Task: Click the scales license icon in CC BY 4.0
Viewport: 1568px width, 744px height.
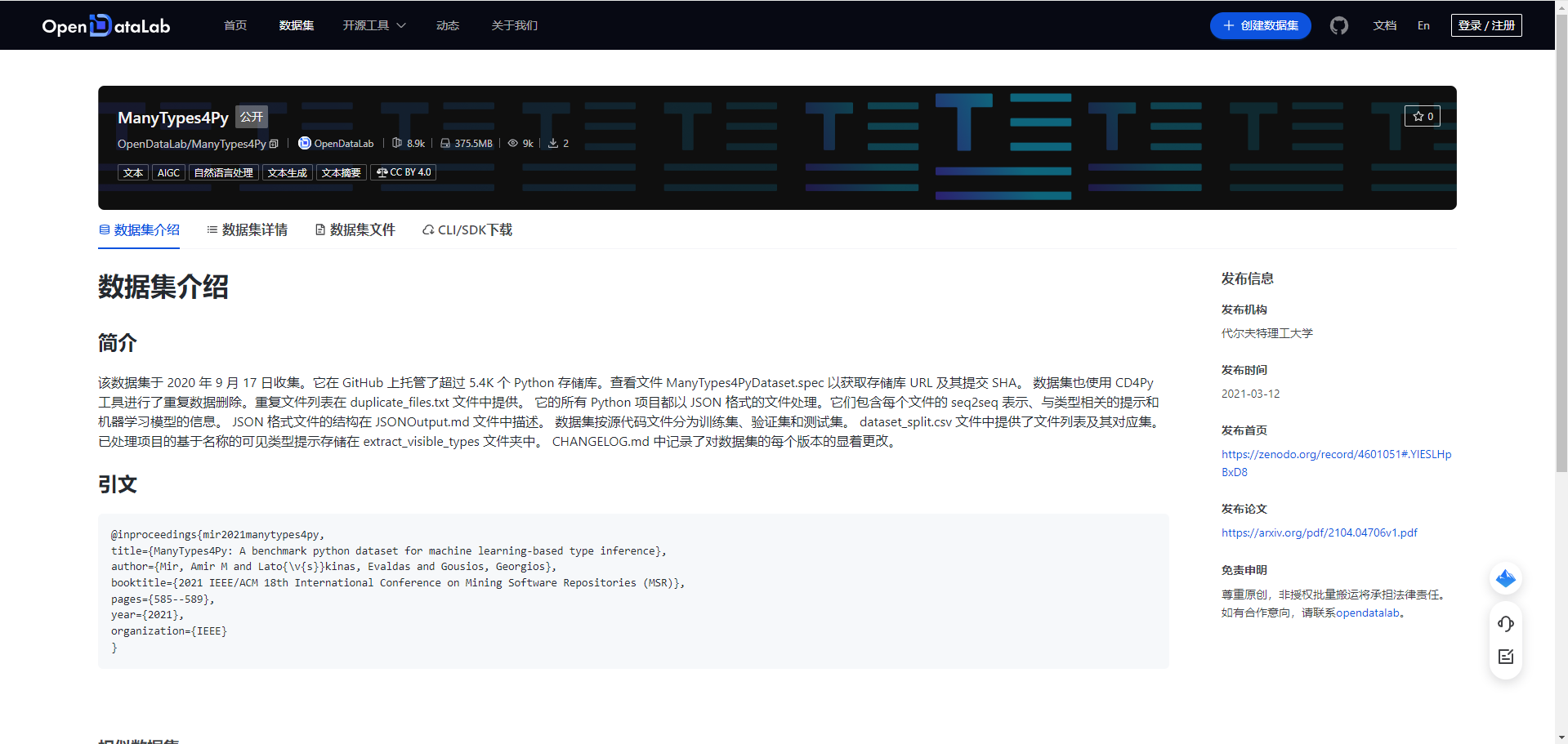Action: (x=382, y=172)
